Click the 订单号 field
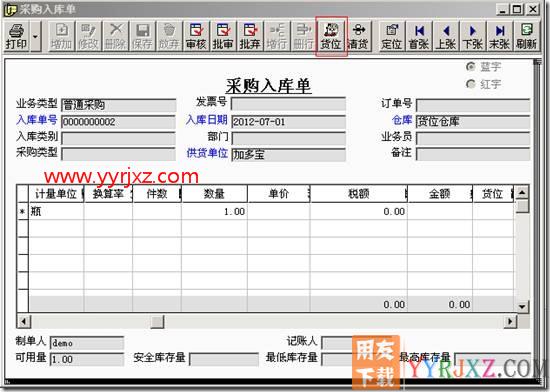The height and width of the screenshot is (392, 550). [473, 105]
